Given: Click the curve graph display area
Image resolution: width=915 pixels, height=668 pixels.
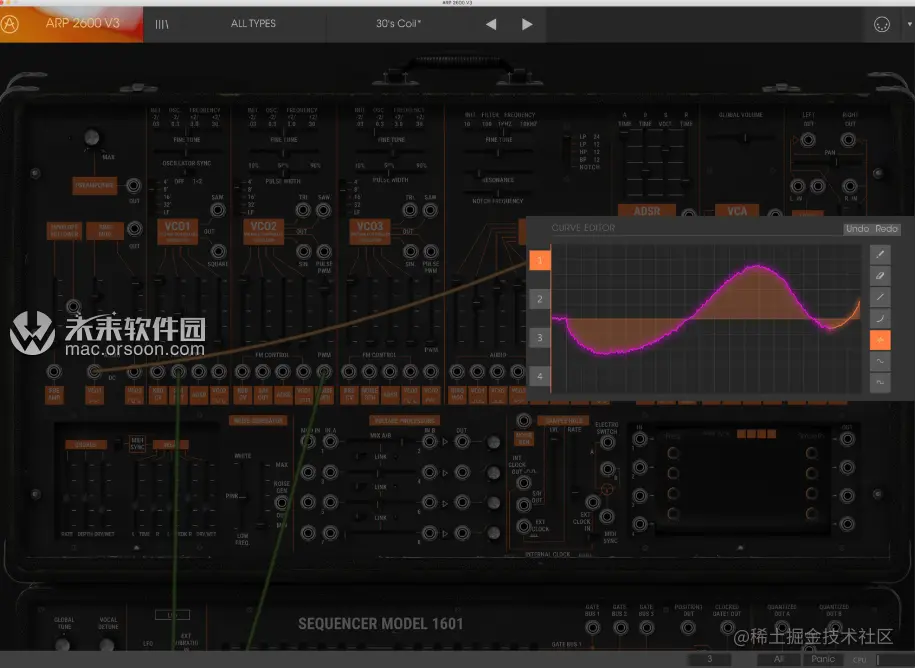Looking at the screenshot, I should tap(706, 319).
